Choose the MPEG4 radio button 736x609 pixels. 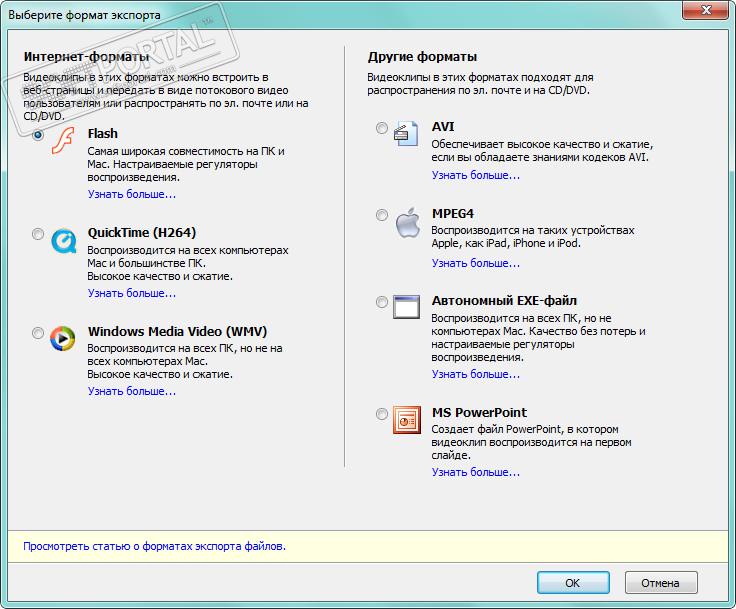click(382, 215)
